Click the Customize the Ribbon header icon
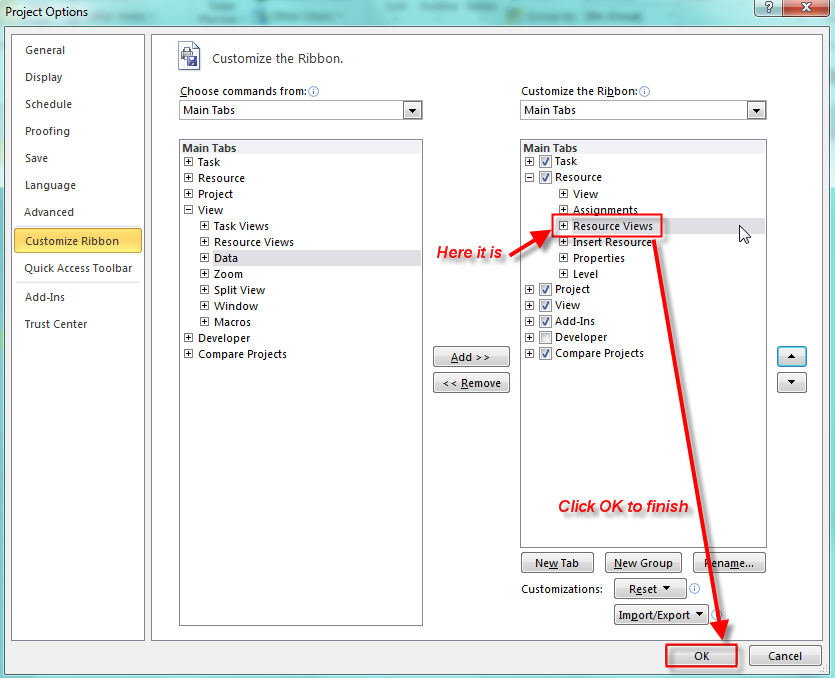 coord(190,56)
